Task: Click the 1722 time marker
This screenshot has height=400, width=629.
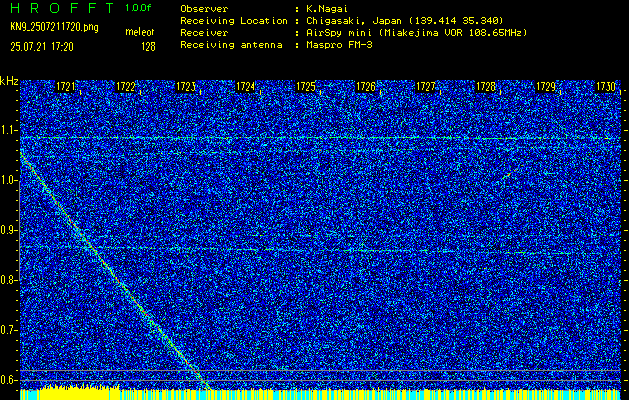Action: (x=126, y=87)
